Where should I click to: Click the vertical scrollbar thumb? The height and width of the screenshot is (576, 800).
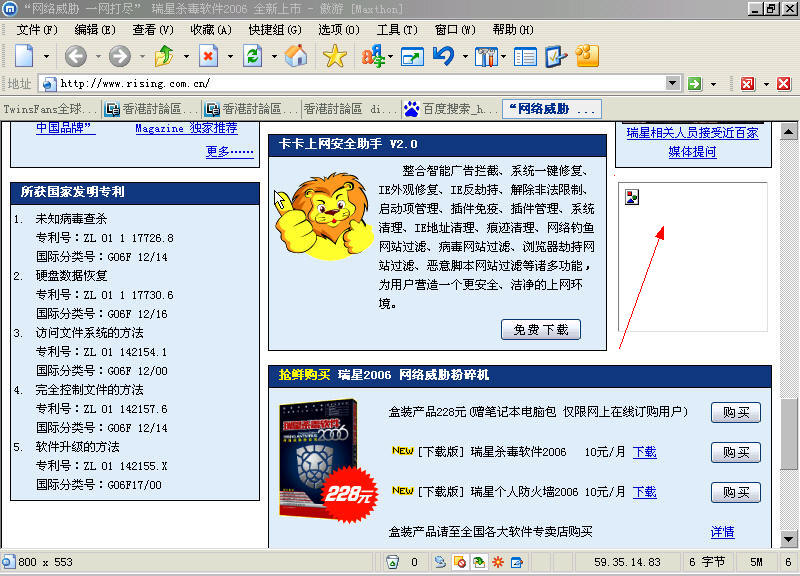[x=789, y=433]
